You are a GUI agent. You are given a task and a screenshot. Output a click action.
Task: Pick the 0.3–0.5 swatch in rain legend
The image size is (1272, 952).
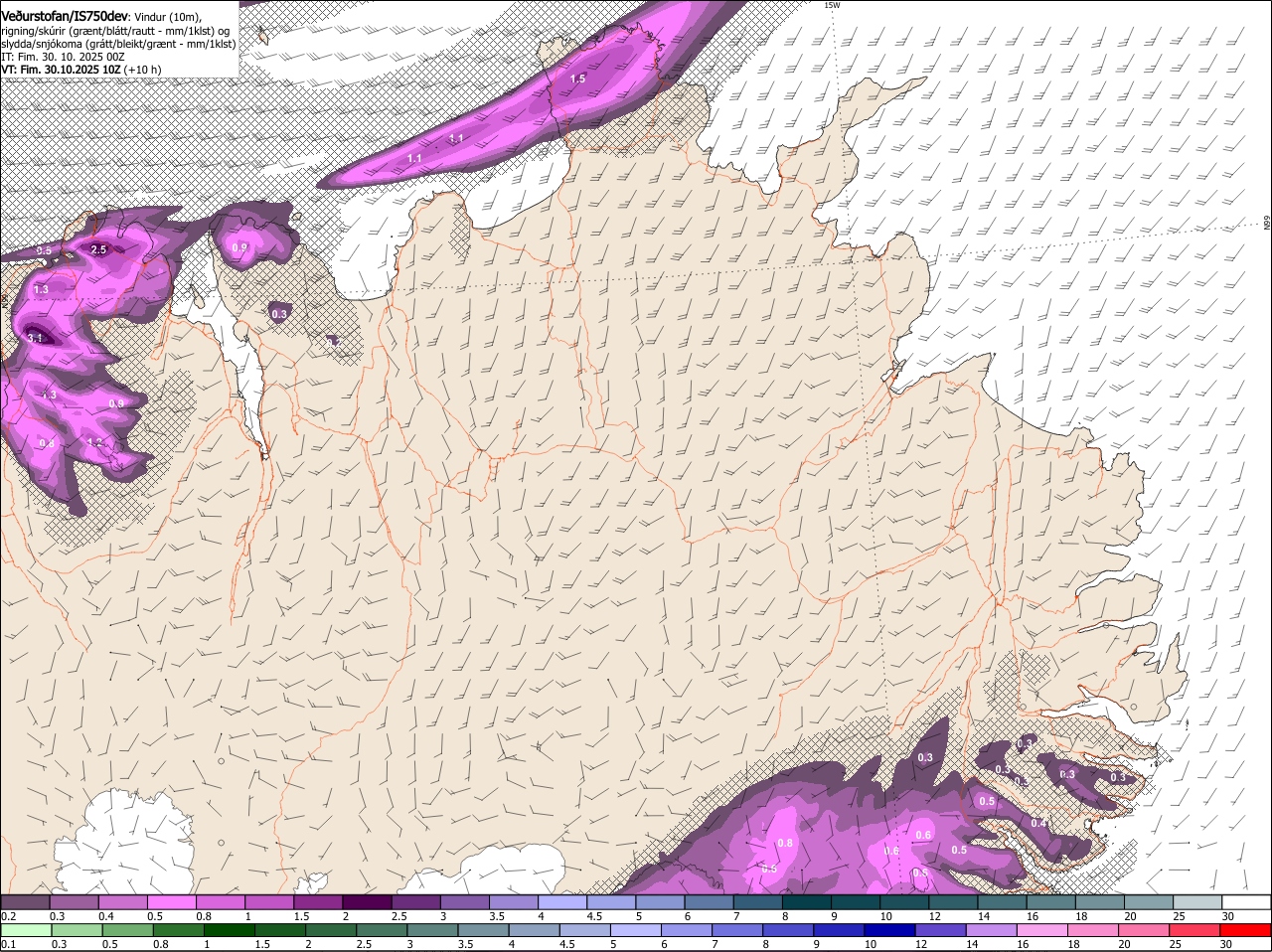(77, 930)
